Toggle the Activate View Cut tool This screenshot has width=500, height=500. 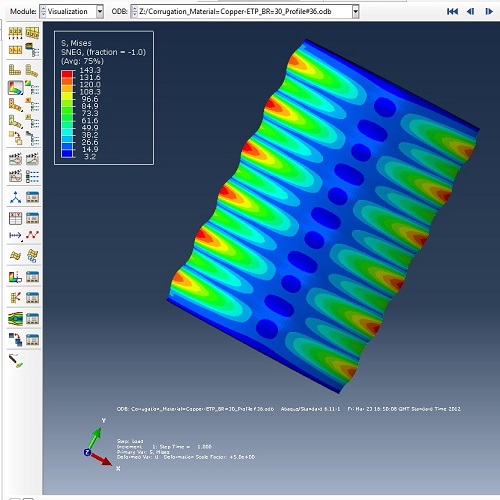(15, 276)
